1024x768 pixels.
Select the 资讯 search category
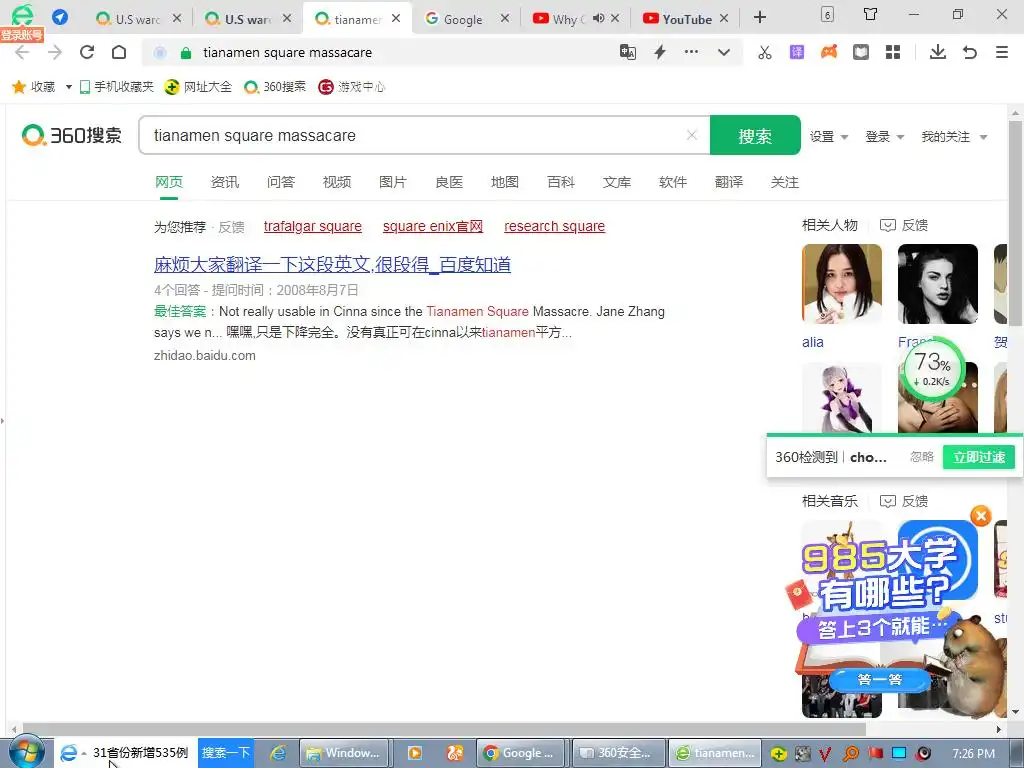click(225, 182)
